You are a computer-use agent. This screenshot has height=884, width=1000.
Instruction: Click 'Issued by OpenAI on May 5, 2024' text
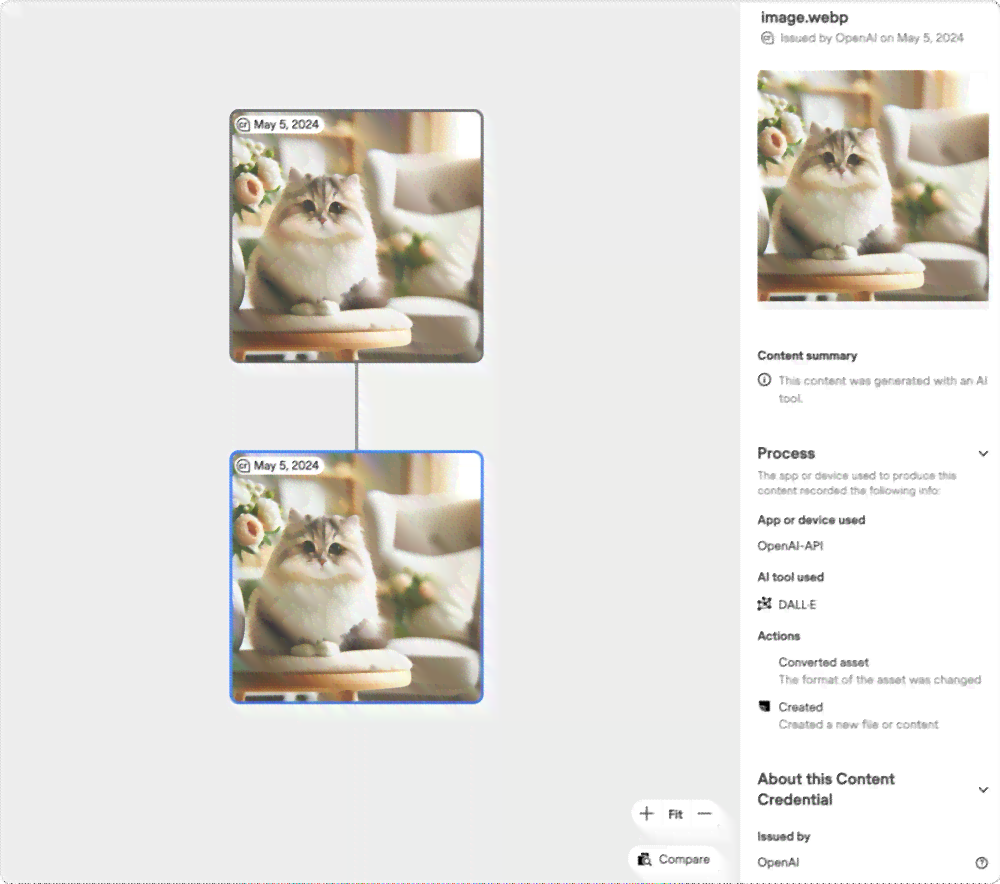pyautogui.click(x=872, y=38)
